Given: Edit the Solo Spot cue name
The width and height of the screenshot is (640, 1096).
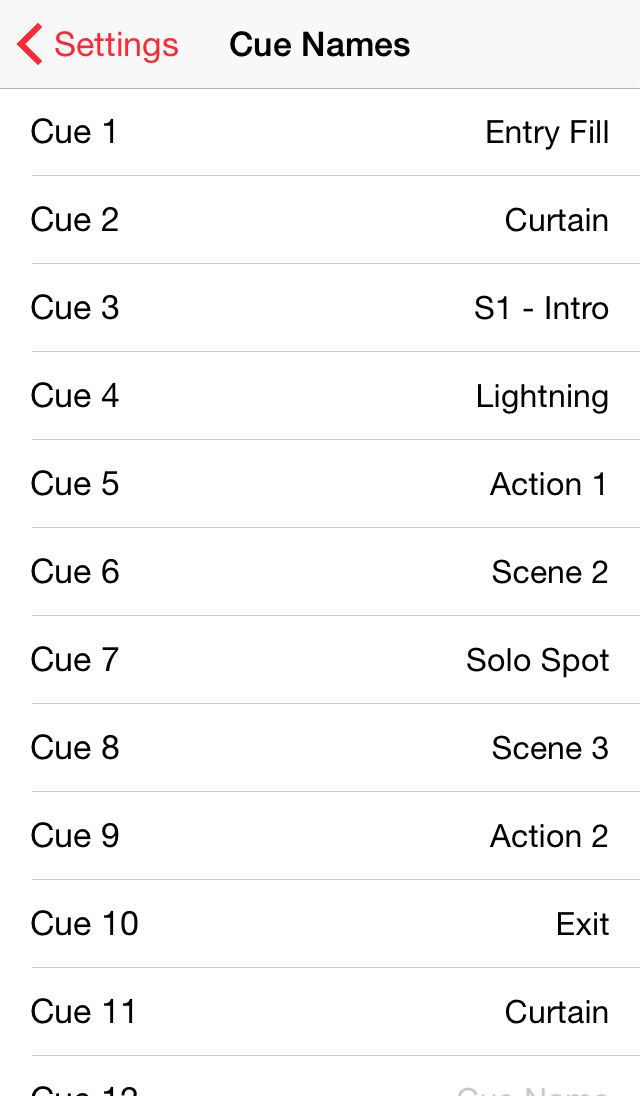Looking at the screenshot, I should (x=537, y=660).
